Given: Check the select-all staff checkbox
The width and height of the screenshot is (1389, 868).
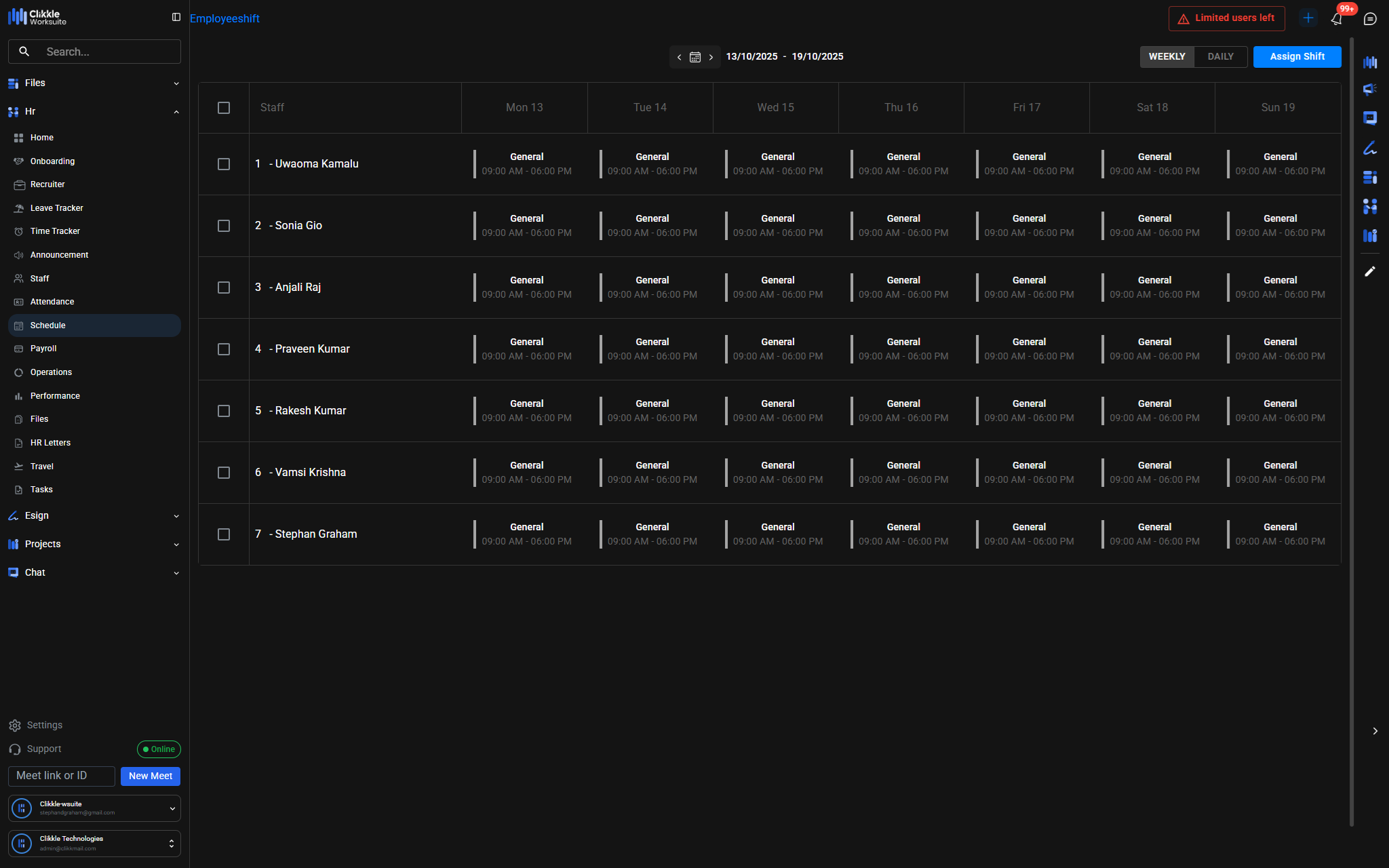Looking at the screenshot, I should [x=224, y=108].
